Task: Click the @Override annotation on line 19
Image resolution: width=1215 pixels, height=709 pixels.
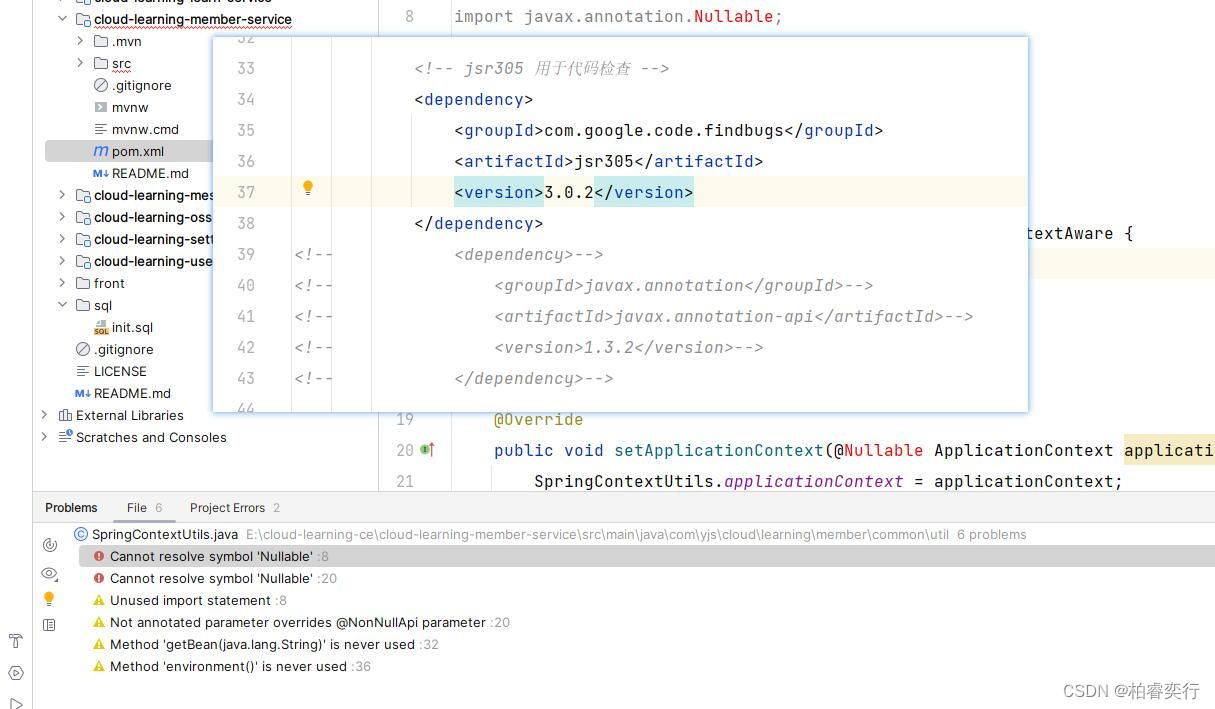Action: click(538, 419)
